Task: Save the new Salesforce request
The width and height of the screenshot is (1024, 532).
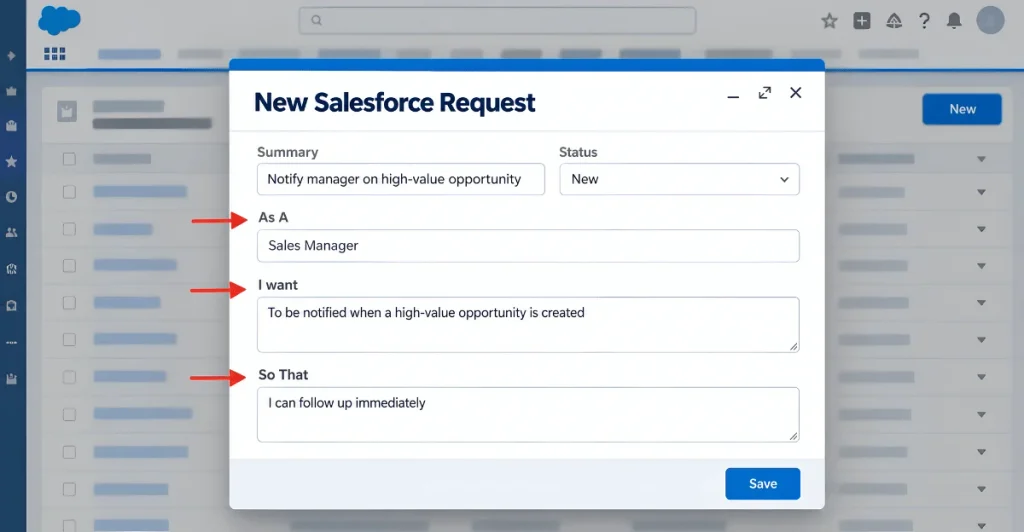Action: [x=763, y=484]
